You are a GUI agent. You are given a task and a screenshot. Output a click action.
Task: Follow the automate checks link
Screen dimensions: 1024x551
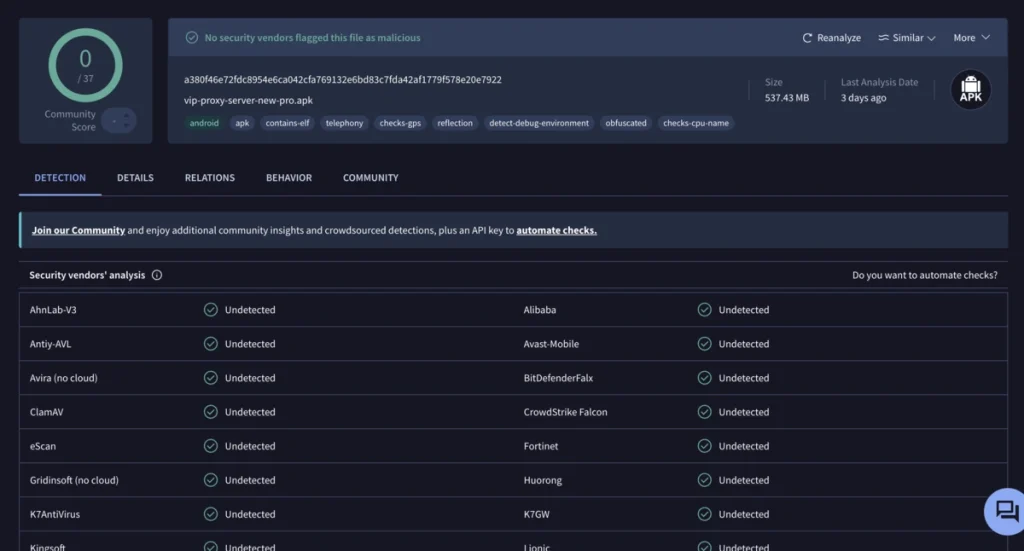pos(556,230)
